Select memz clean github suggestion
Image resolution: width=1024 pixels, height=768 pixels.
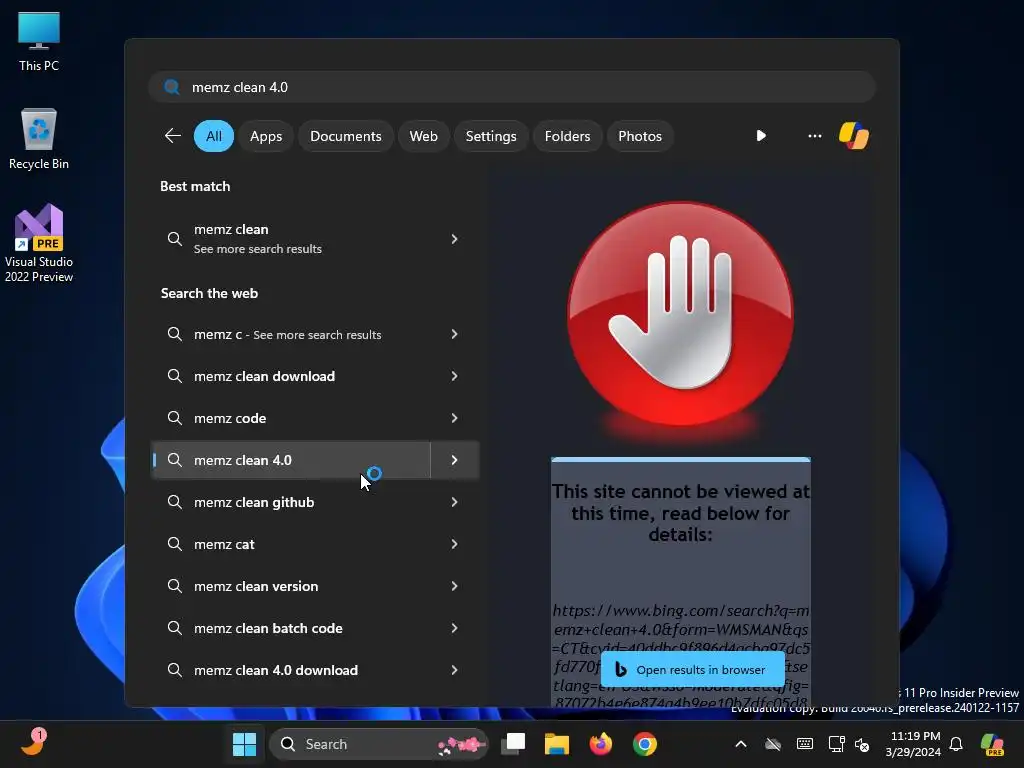point(290,502)
